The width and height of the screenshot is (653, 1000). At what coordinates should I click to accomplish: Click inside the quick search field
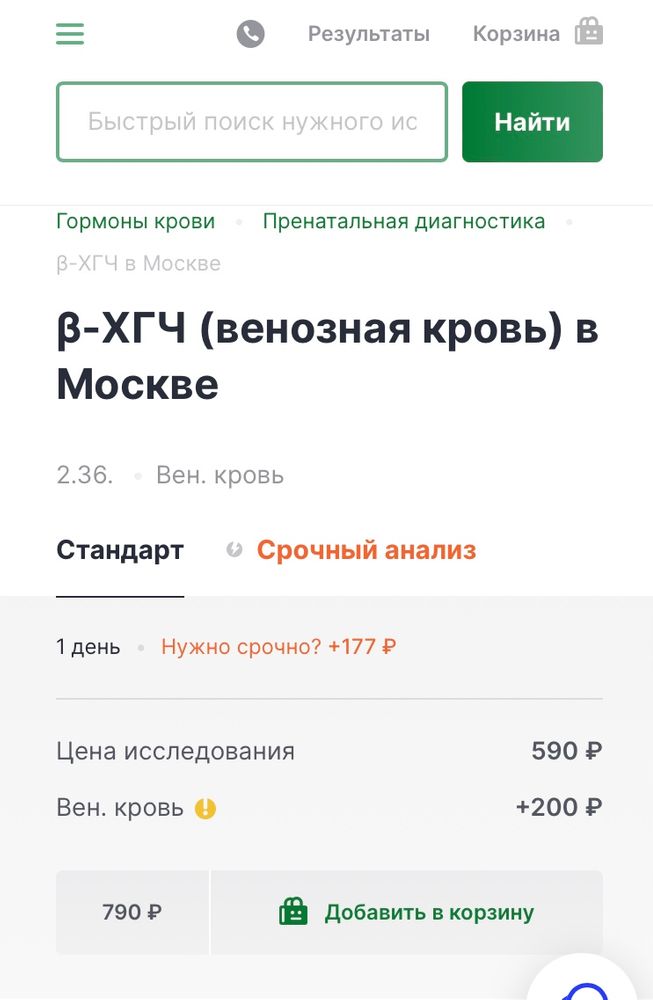coord(250,121)
